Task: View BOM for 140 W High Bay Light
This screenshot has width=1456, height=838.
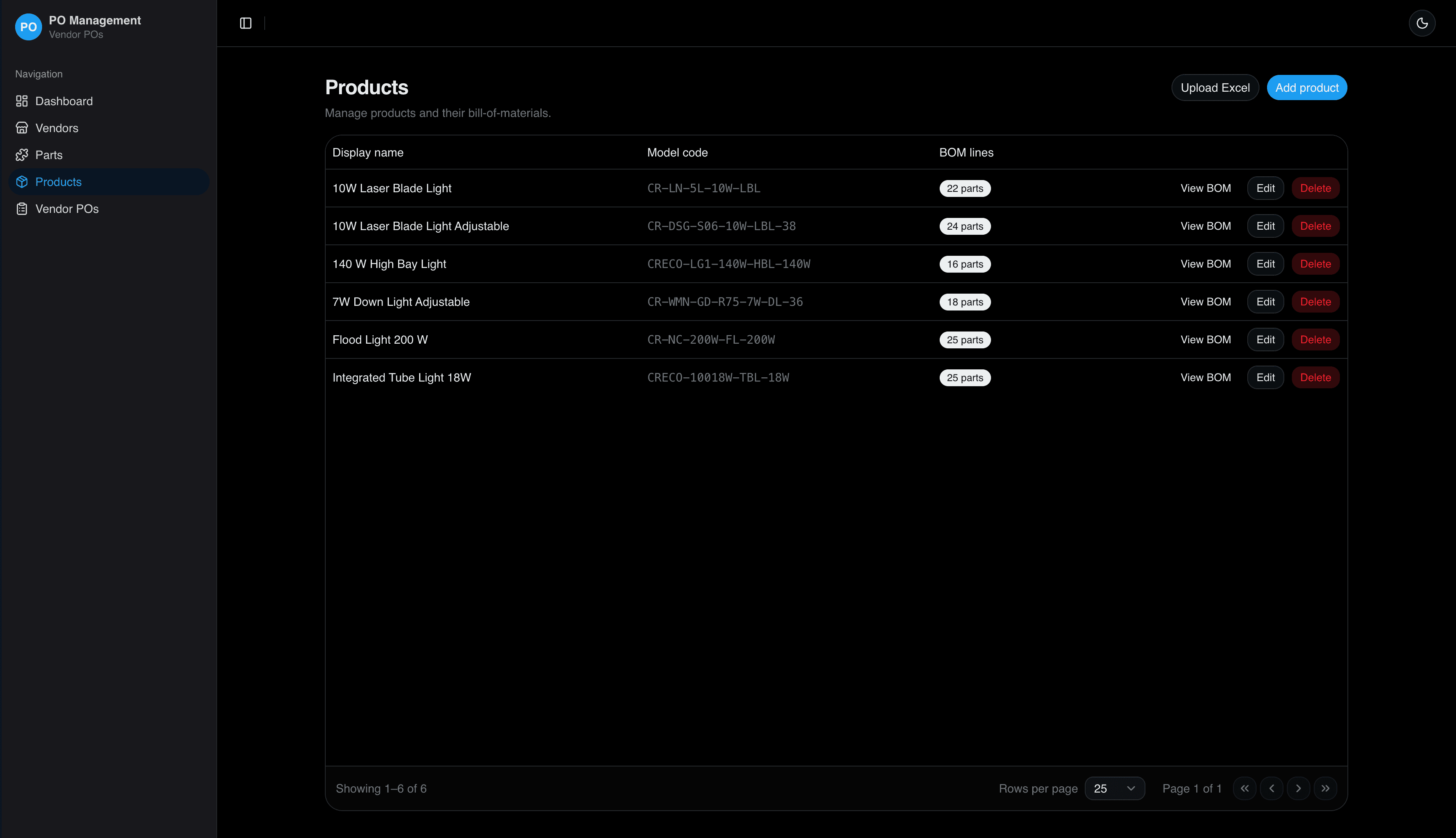Action: coord(1206,264)
